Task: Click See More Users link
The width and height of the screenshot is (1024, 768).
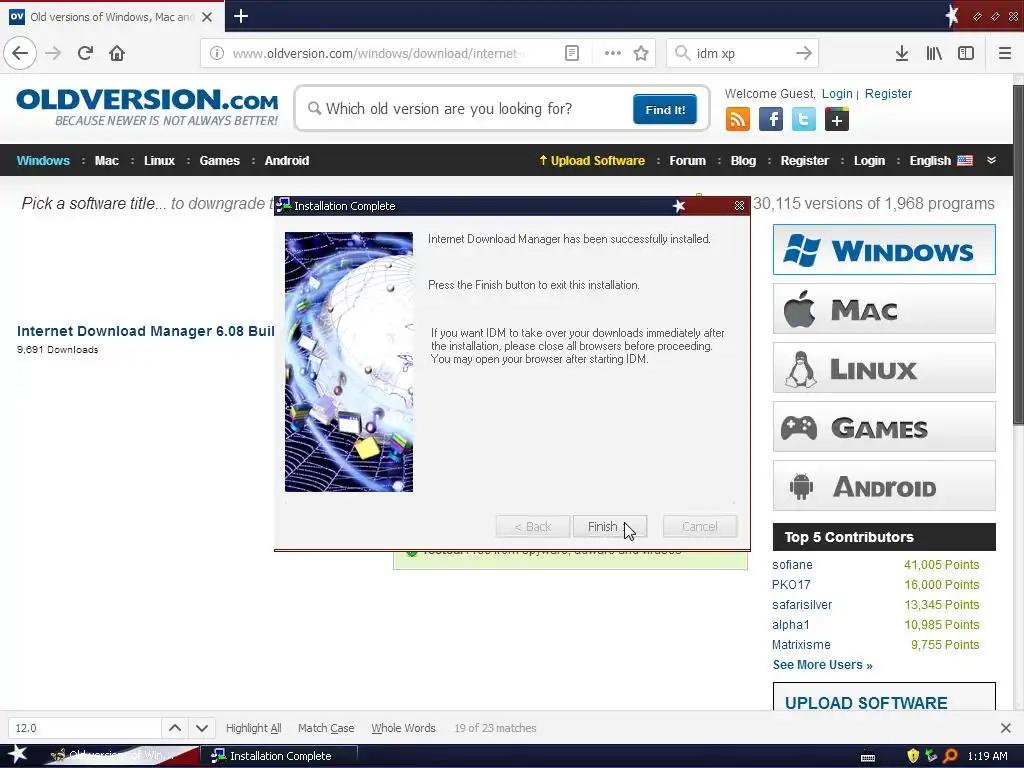Action: pyautogui.click(x=822, y=665)
